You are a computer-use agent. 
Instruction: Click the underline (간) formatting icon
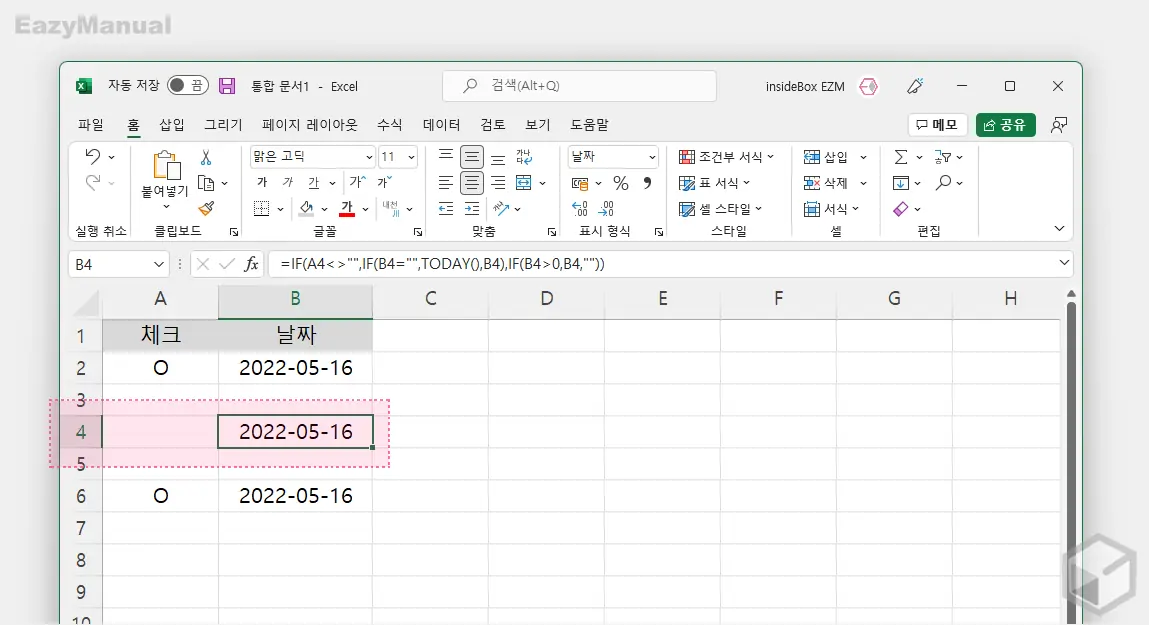[x=313, y=181]
